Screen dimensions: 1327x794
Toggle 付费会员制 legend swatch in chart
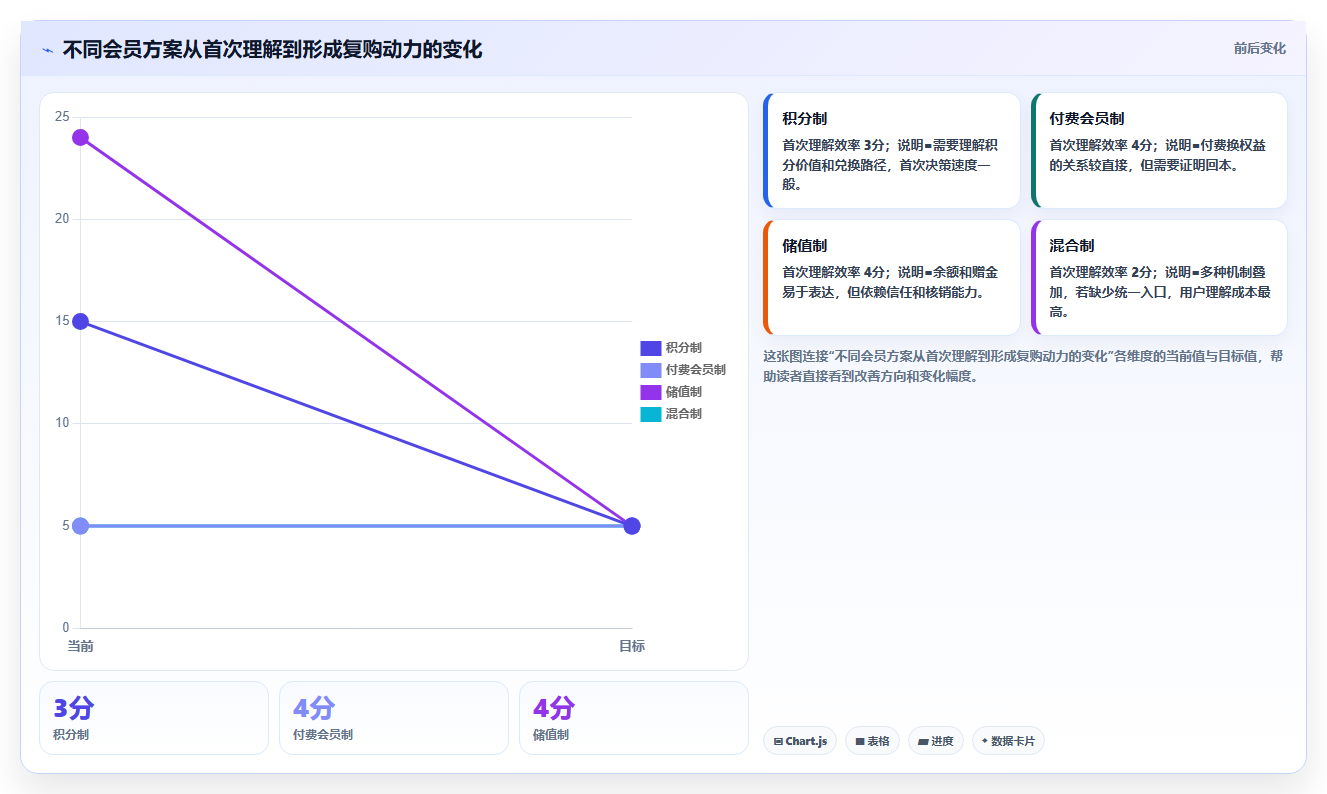pyautogui.click(x=651, y=370)
